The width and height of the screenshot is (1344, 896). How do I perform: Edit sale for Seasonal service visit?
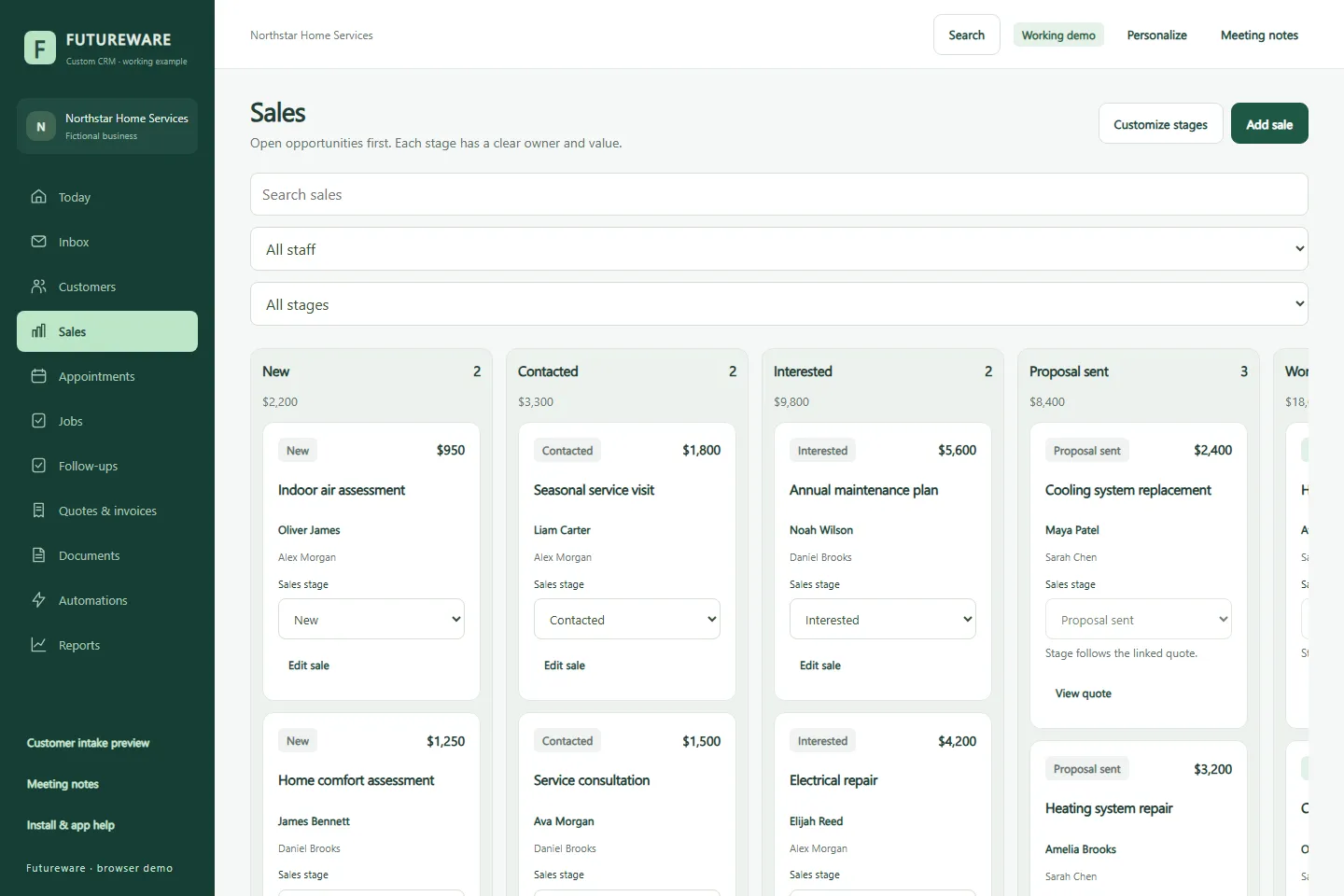coord(565,665)
